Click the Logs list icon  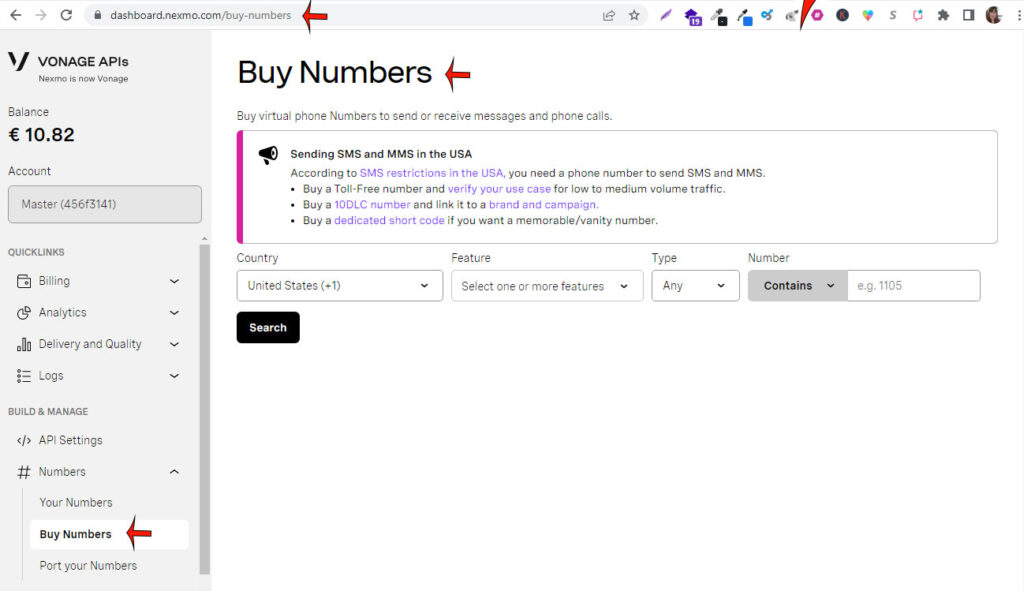(24, 375)
